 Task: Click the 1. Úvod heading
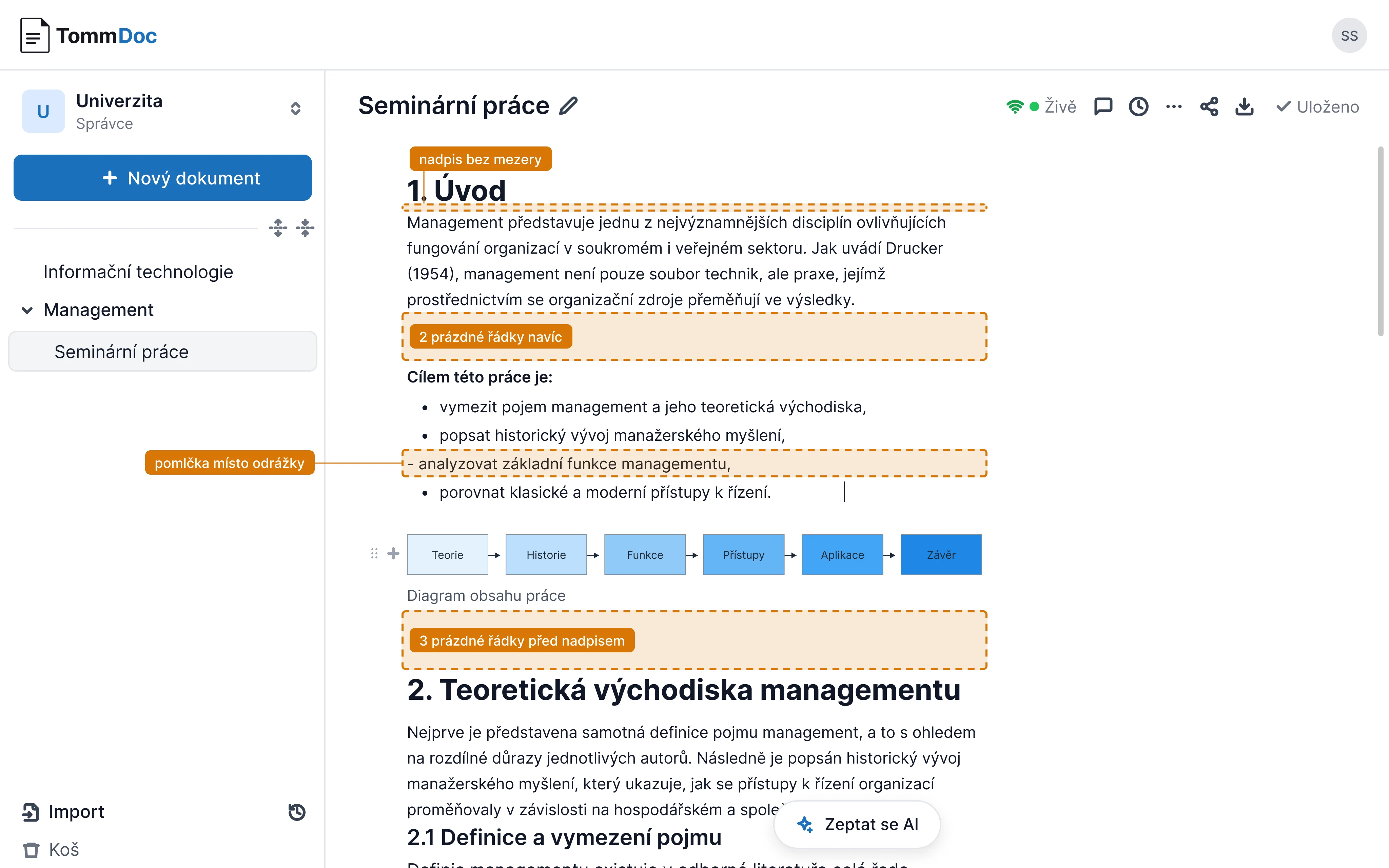[456, 190]
